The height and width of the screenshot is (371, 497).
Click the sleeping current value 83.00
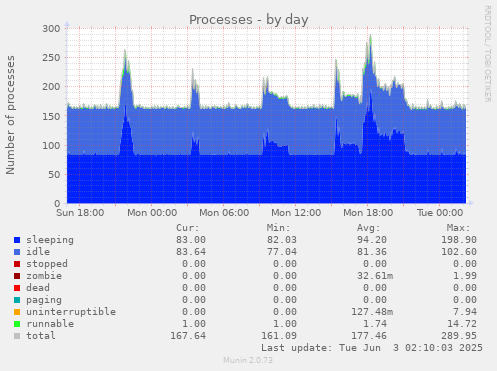pyautogui.click(x=191, y=240)
